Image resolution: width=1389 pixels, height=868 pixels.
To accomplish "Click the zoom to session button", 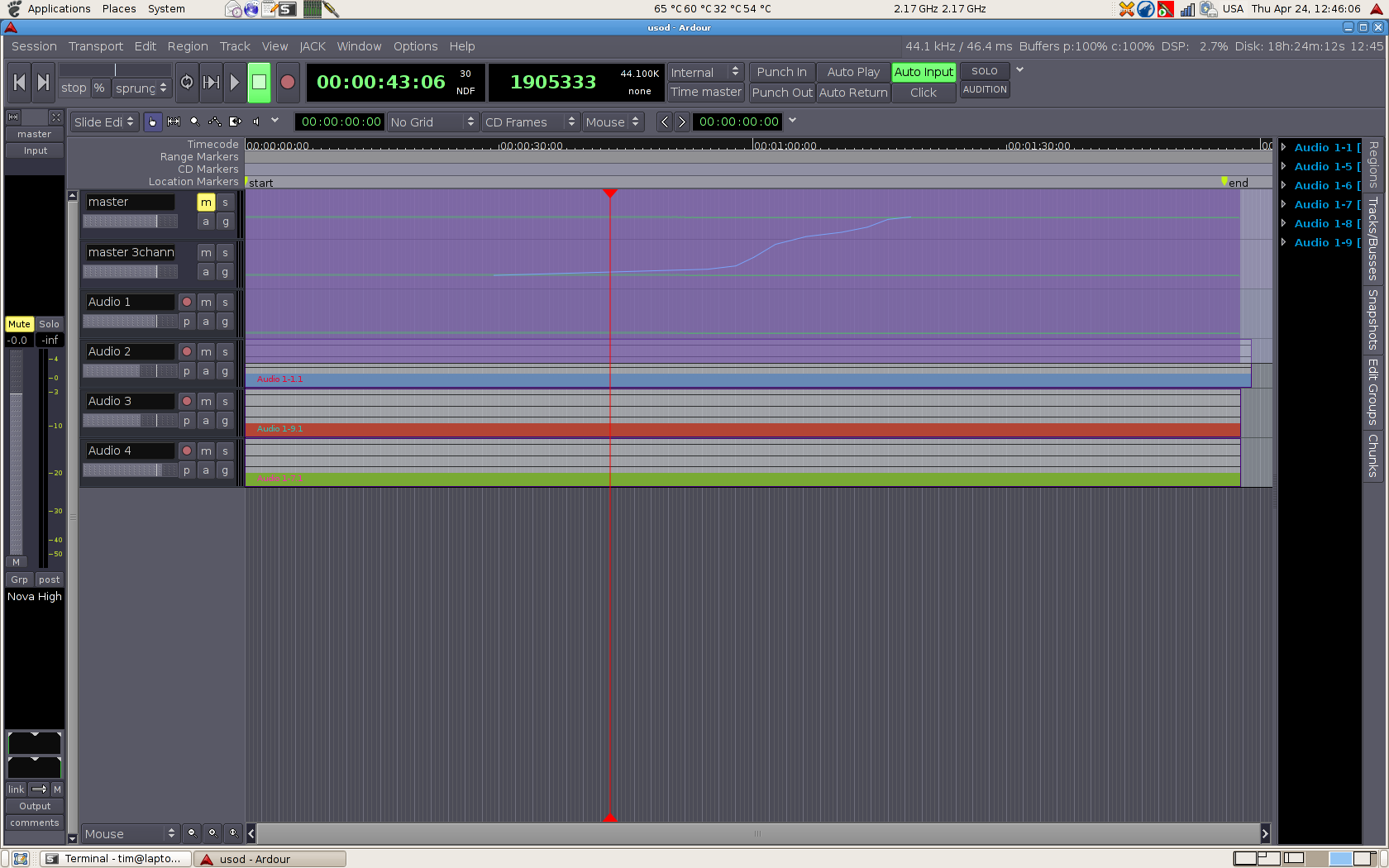I will [x=233, y=833].
